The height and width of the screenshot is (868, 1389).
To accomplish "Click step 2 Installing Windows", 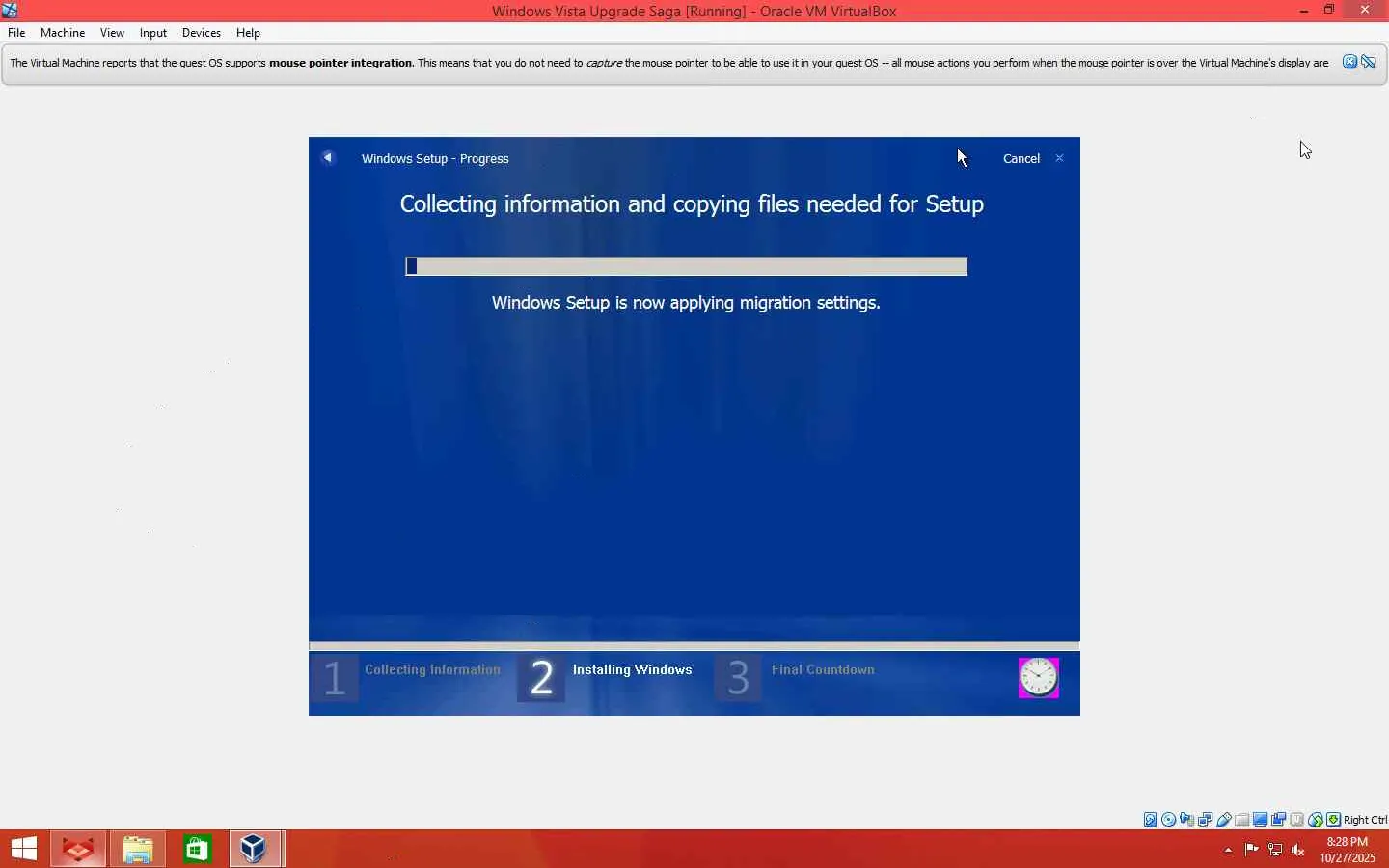I will (606, 677).
